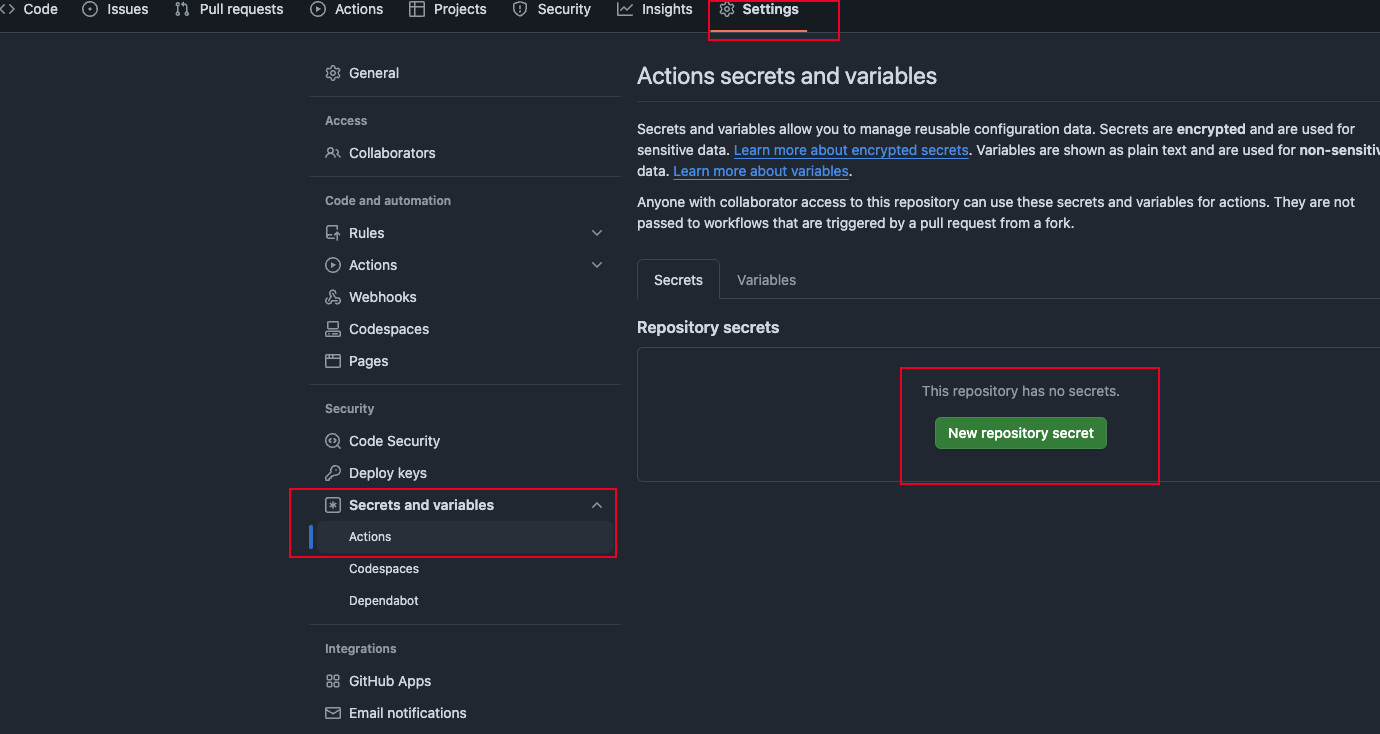The width and height of the screenshot is (1380, 734).
Task: Click the Webhooks icon
Action: point(333,297)
